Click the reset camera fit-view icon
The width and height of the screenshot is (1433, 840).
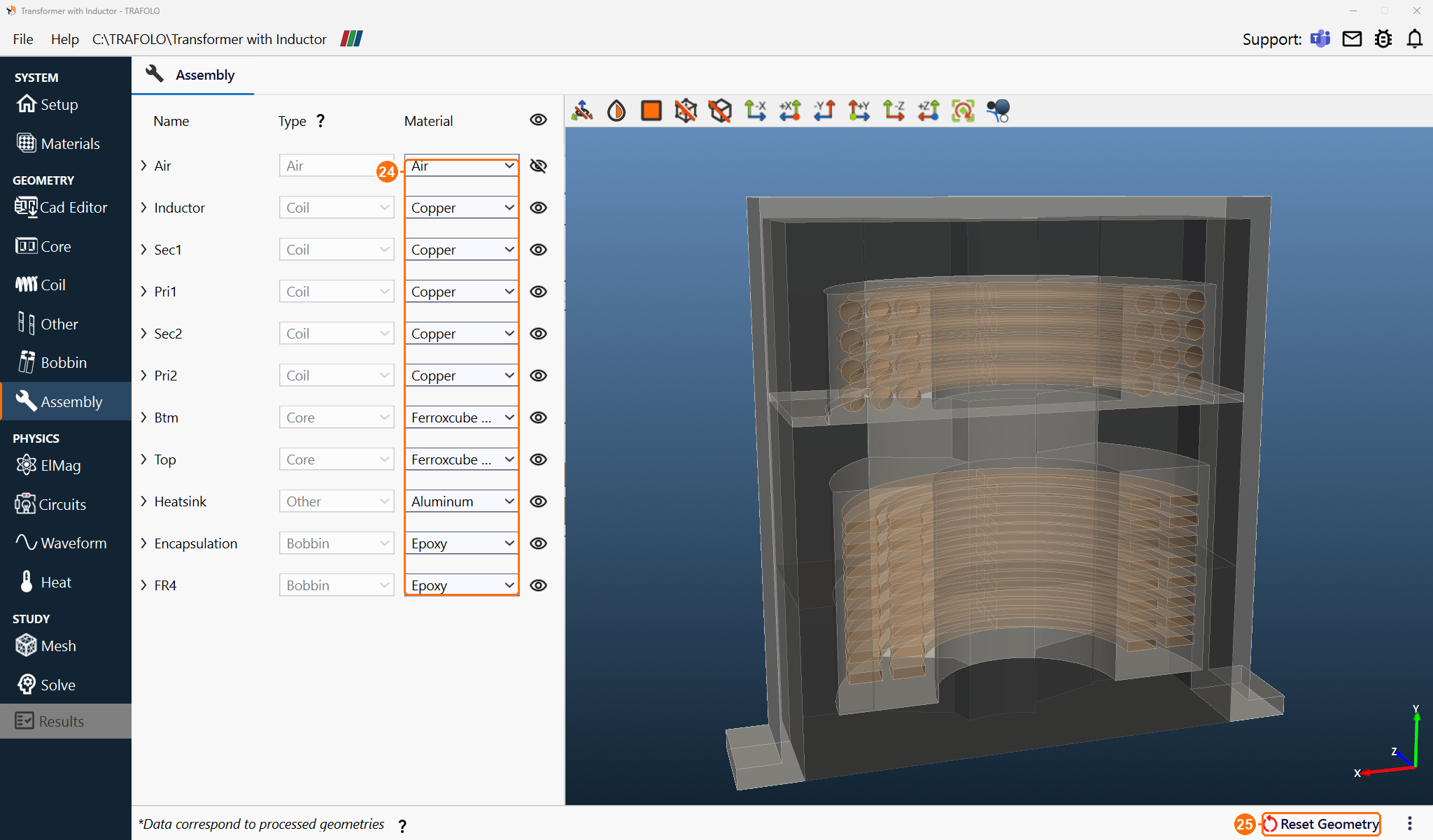(963, 111)
